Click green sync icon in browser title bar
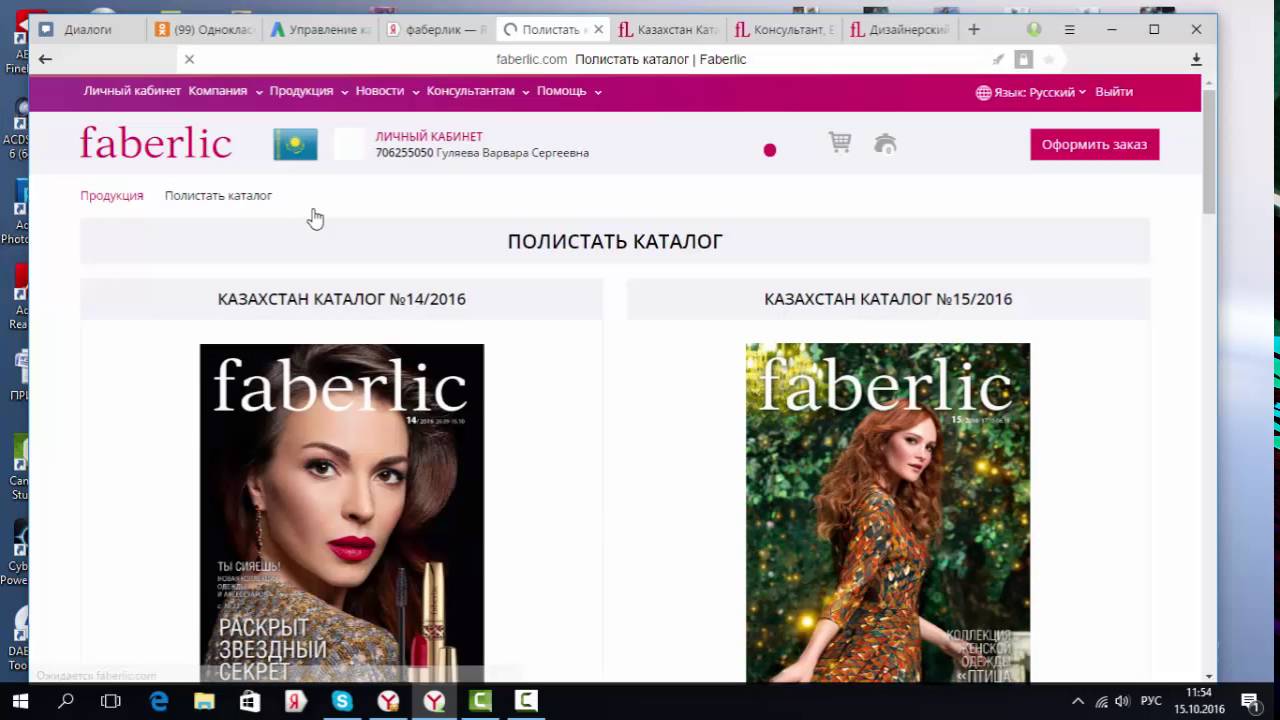 click(1034, 30)
